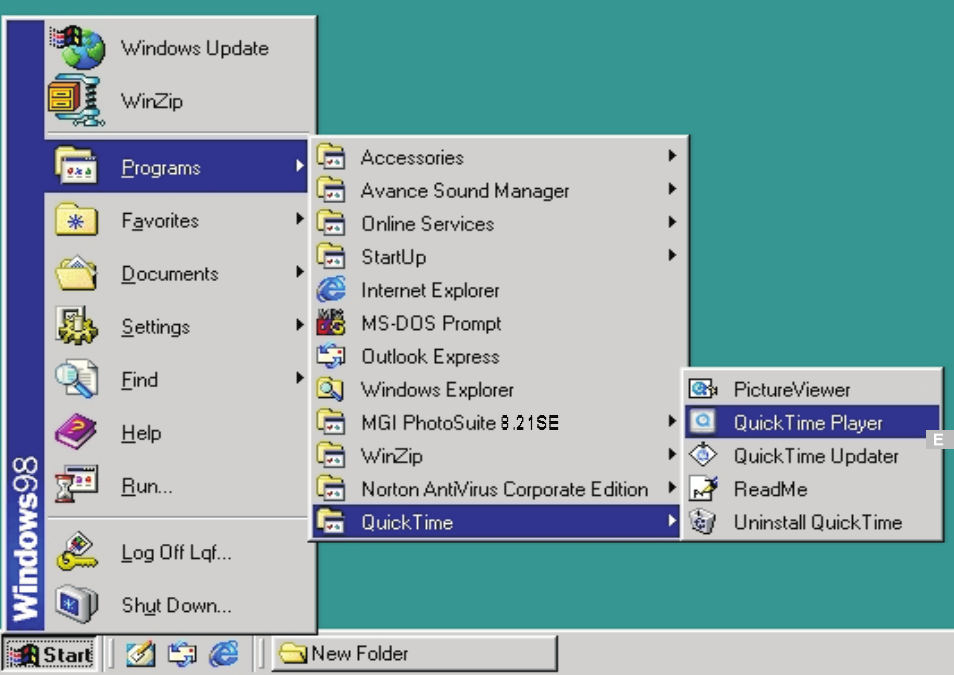Screen dimensions: 954x675
Task: Click the Run hourglass icon
Action: pos(76,485)
